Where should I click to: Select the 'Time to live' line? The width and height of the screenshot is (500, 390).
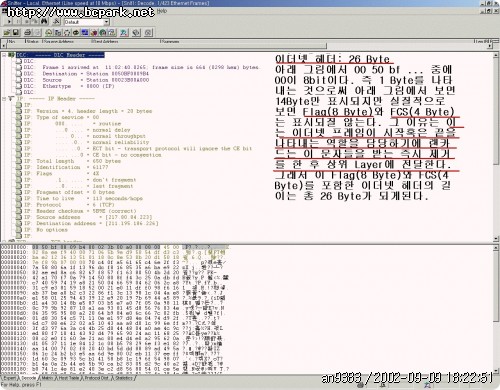84,198
